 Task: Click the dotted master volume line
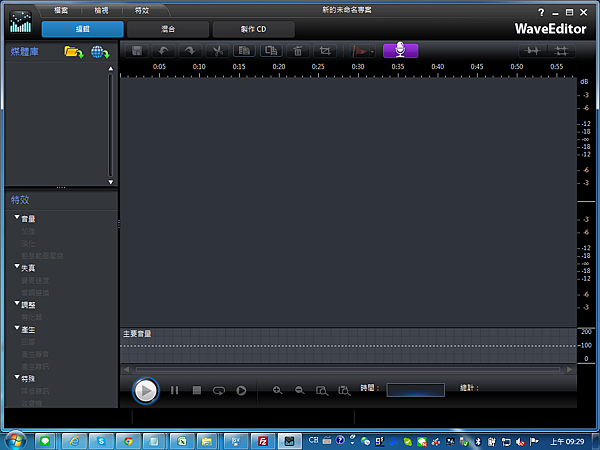coord(348,346)
